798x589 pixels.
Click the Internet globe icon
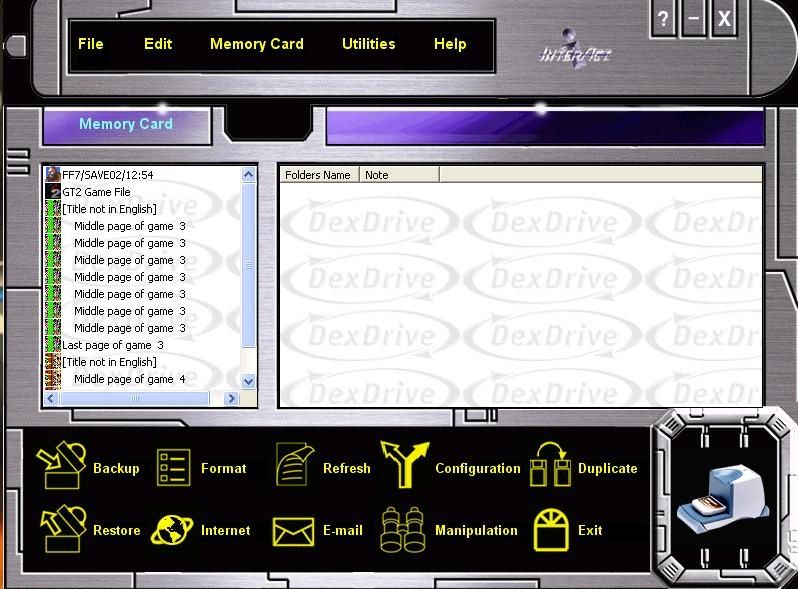[172, 530]
